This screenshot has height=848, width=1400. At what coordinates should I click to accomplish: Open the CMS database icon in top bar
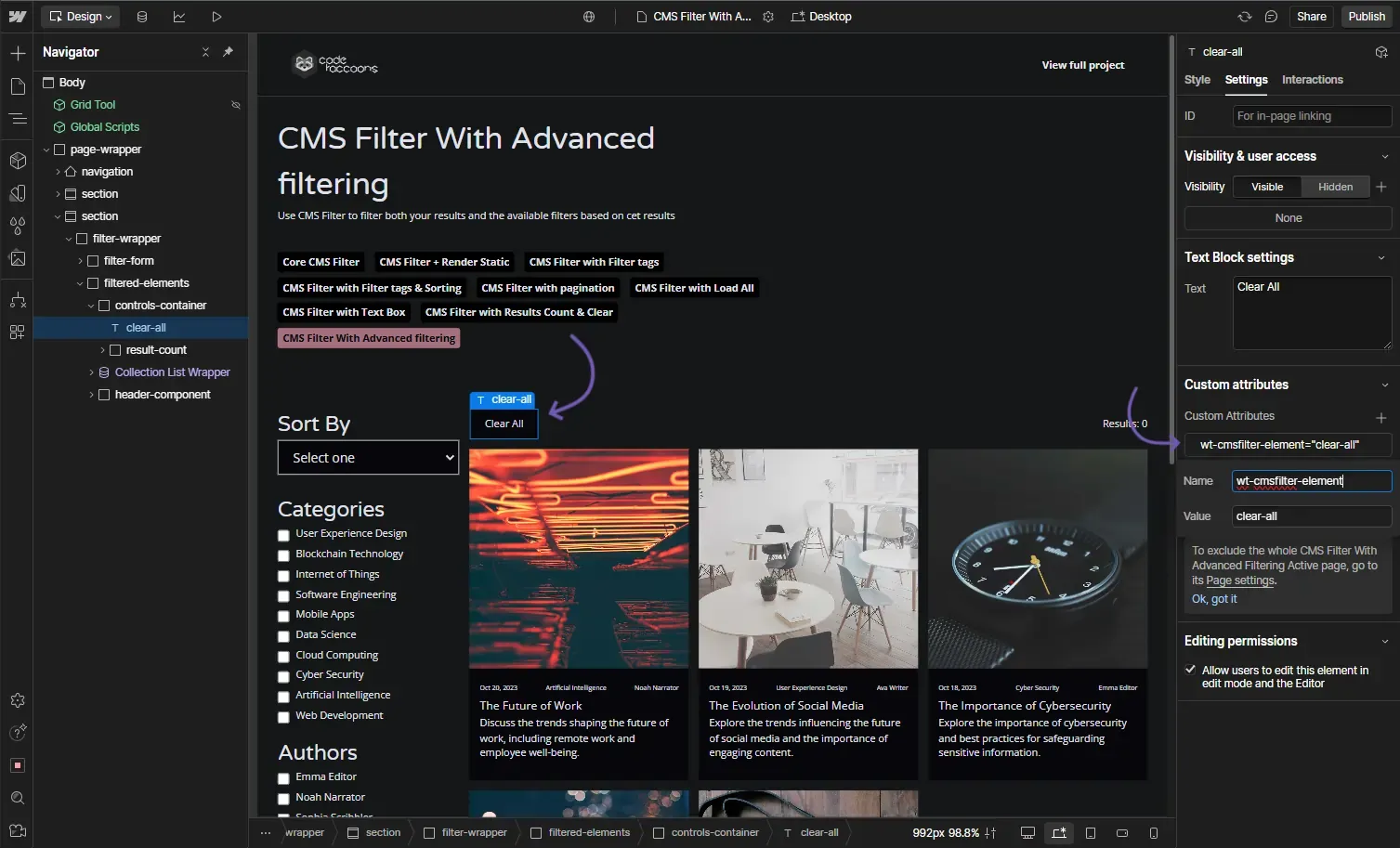coord(142,17)
